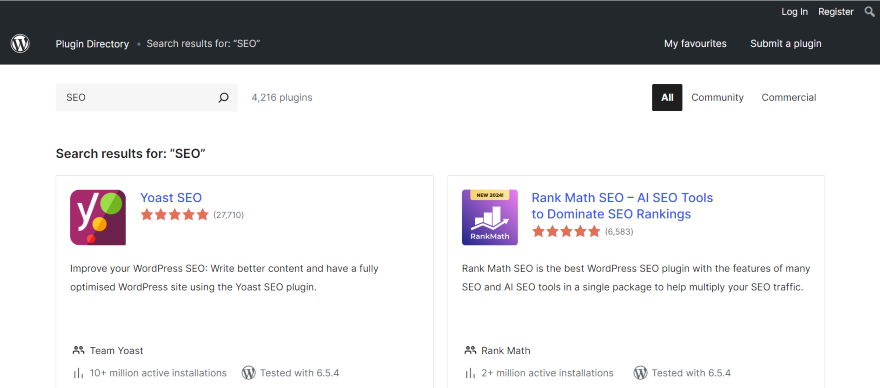Click the Search results for: "SEO" breadcrumb
Image resolution: width=880 pixels, height=388 pixels.
tap(203, 44)
